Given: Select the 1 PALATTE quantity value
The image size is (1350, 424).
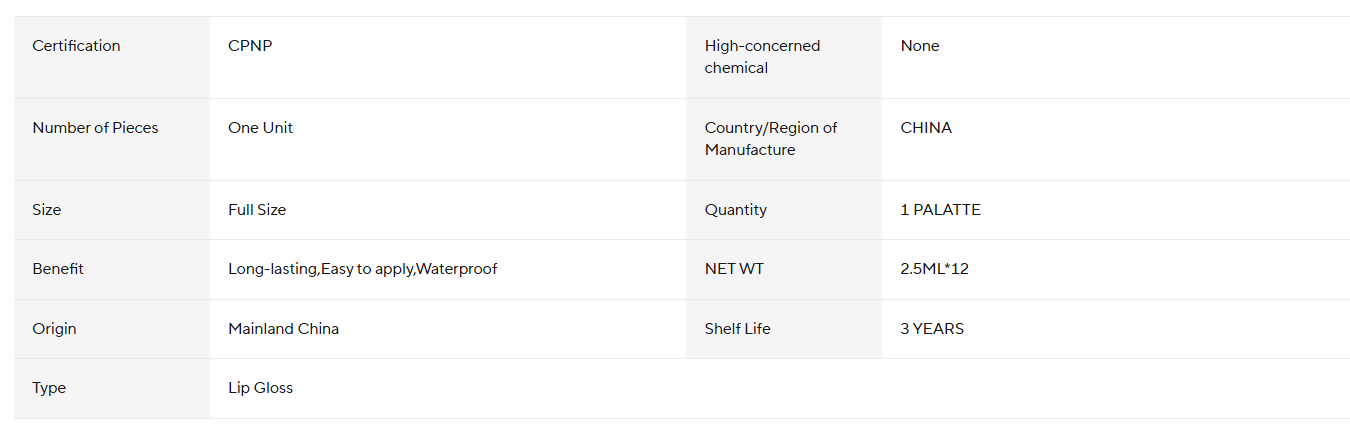Looking at the screenshot, I should click(940, 210).
